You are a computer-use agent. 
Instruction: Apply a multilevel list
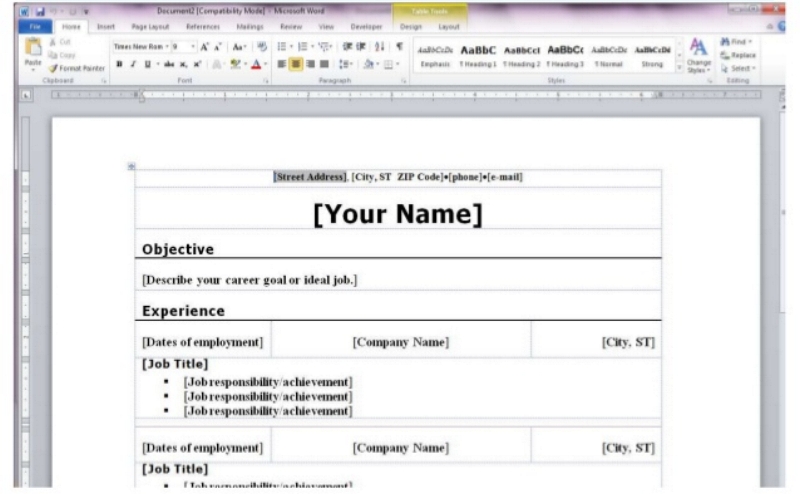click(323, 47)
